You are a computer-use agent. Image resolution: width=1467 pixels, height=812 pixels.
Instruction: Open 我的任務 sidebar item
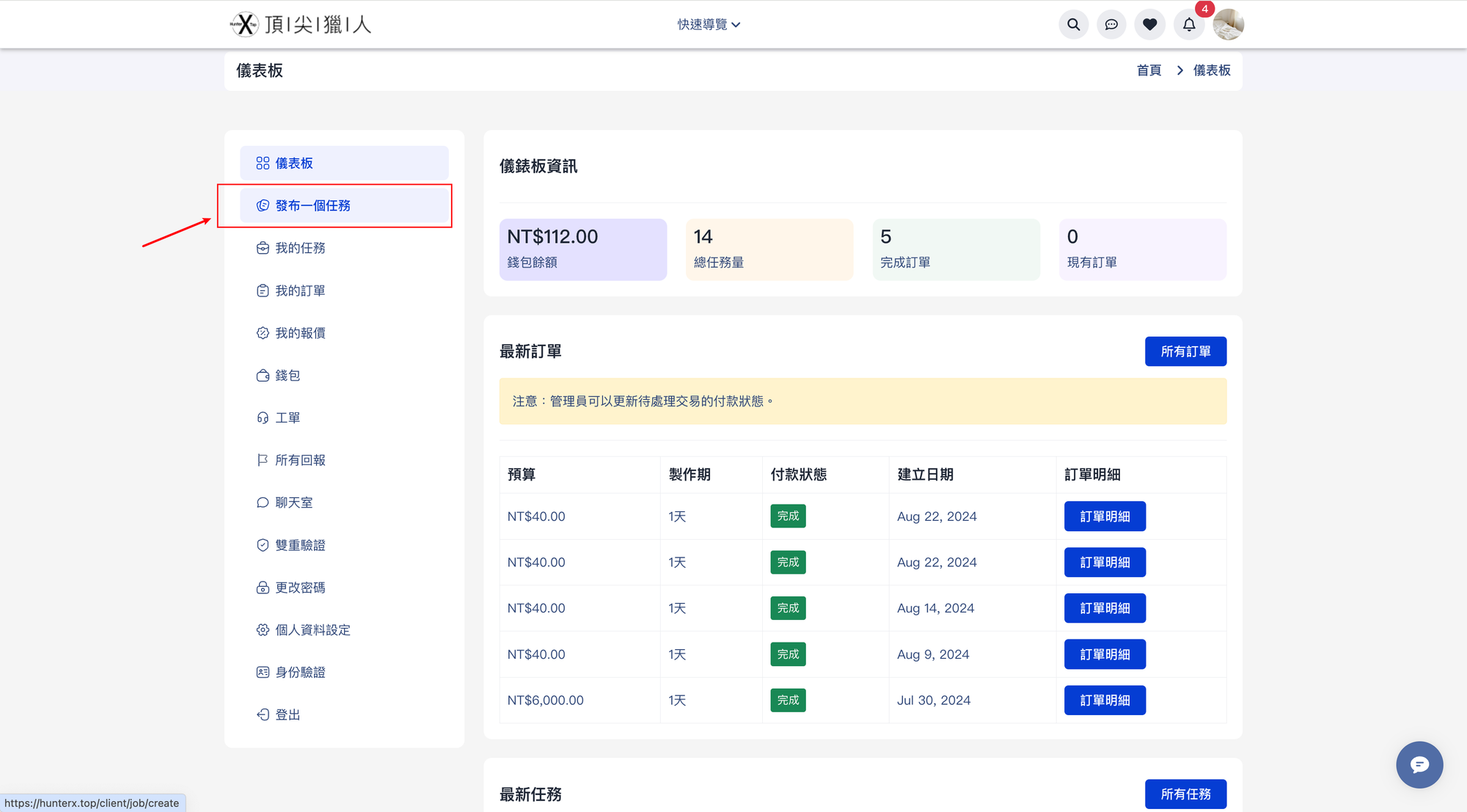pos(300,249)
